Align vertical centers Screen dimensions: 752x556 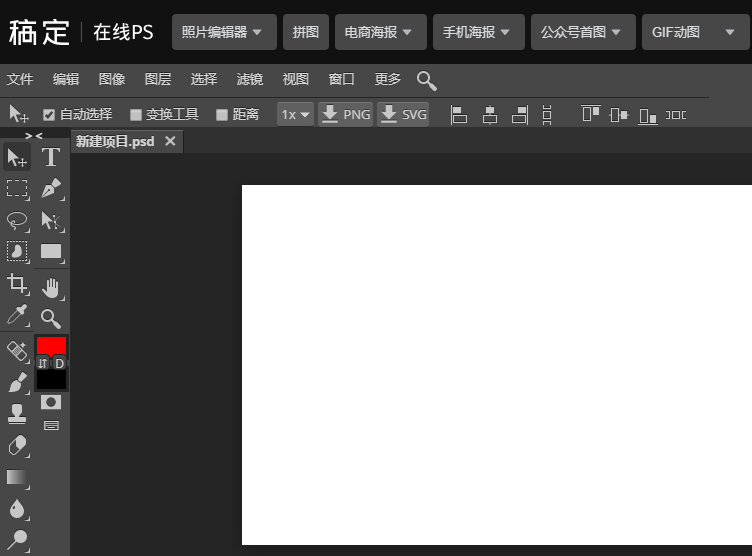[619, 115]
